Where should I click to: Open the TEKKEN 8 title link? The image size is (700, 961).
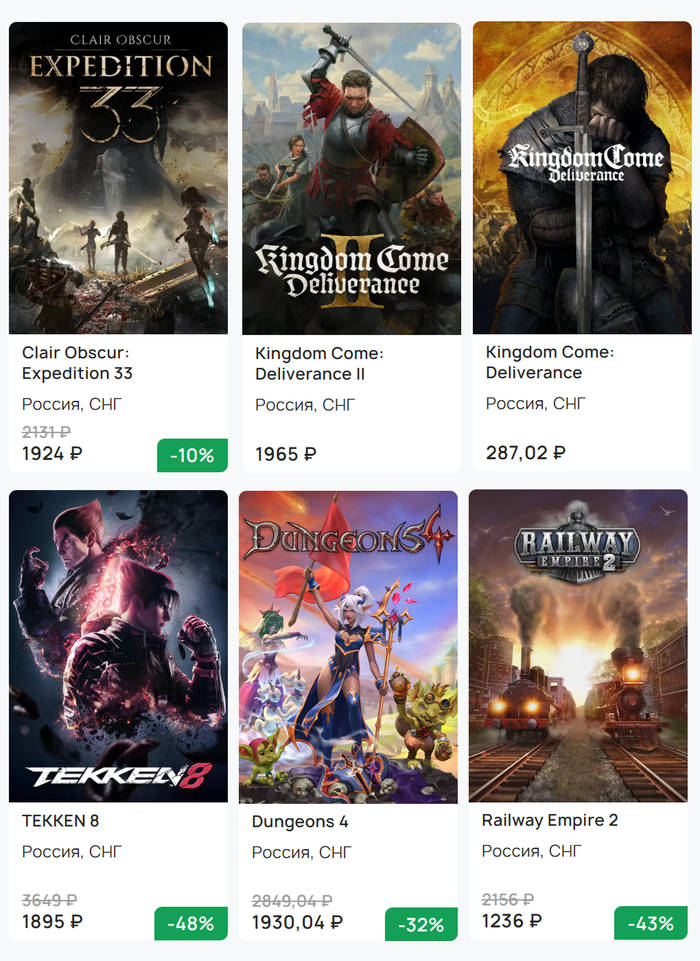(x=60, y=821)
